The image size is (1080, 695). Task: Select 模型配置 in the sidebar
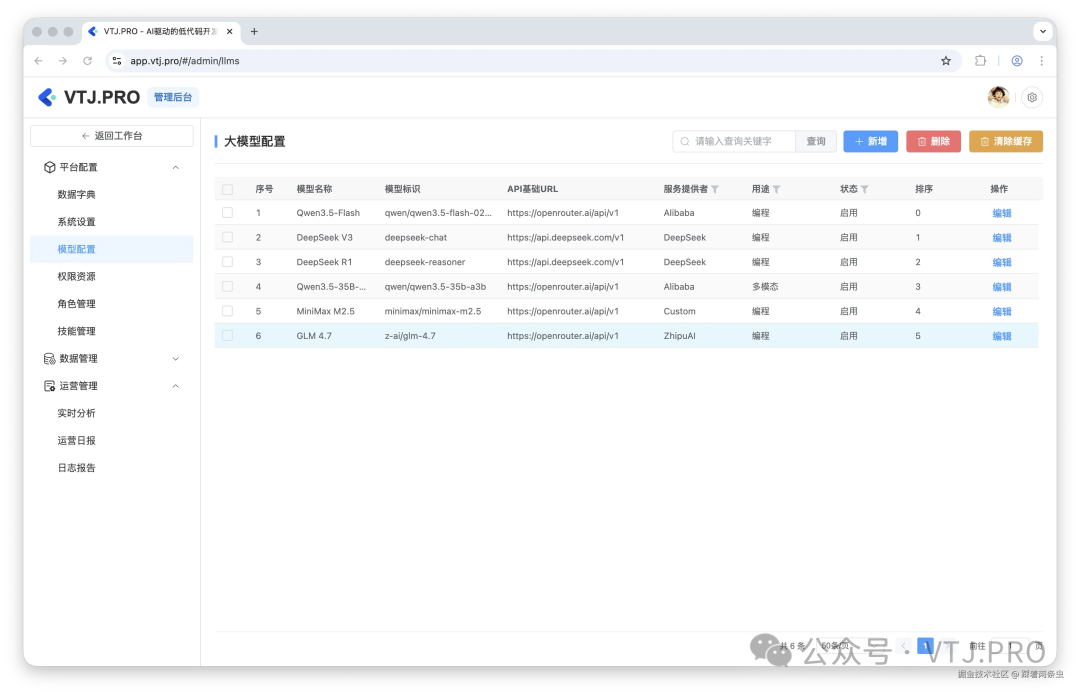pos(112,249)
